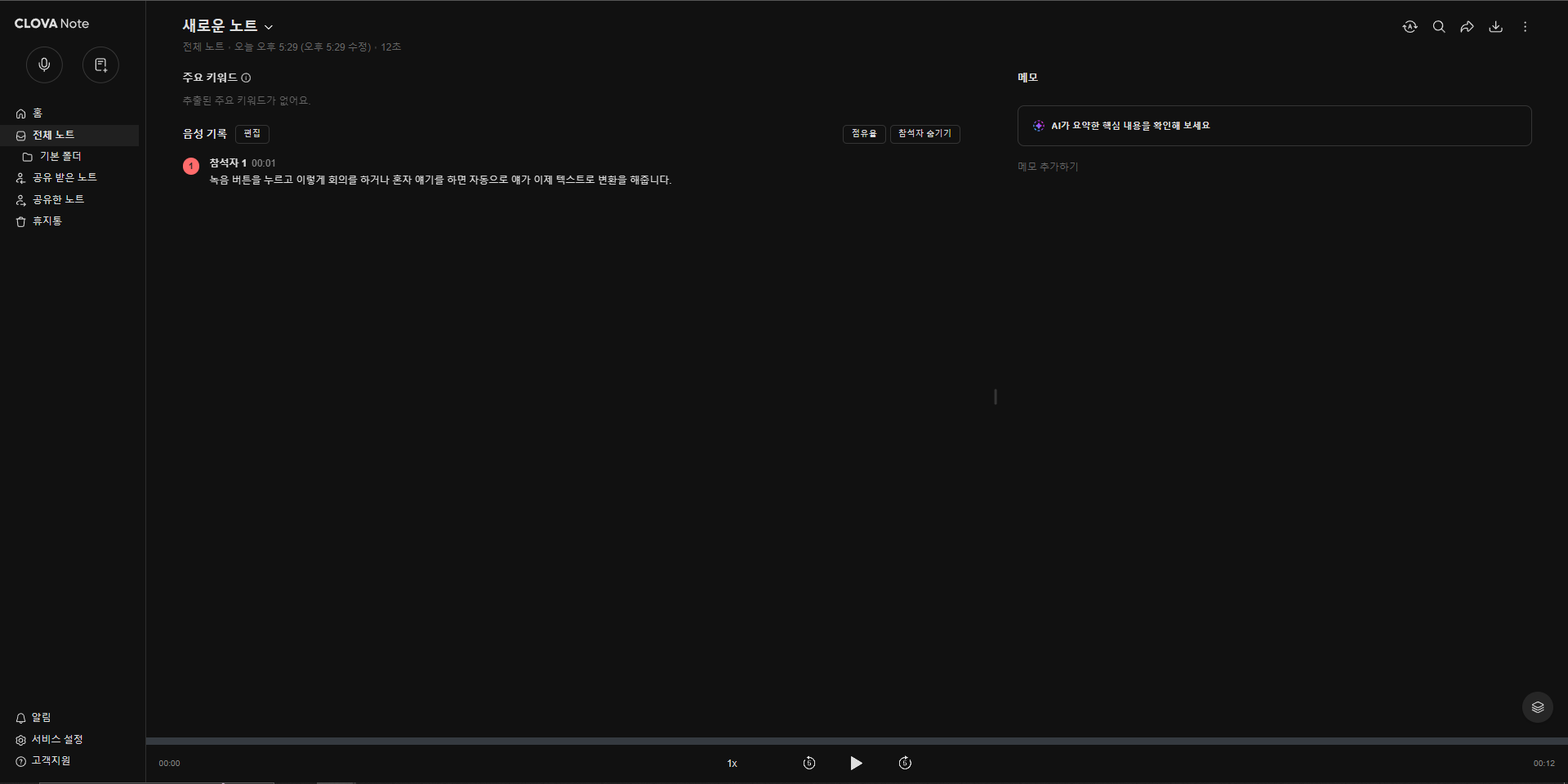The height and width of the screenshot is (784, 1568).
Task: Toggle the 점유율 view button
Action: [x=863, y=134]
